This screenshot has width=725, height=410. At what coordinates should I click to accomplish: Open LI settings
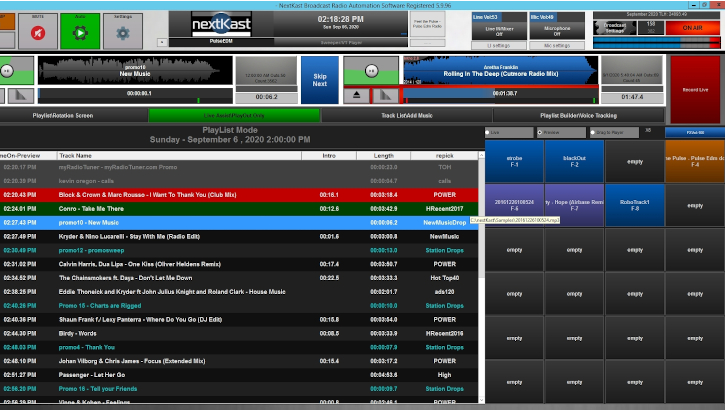pos(499,45)
